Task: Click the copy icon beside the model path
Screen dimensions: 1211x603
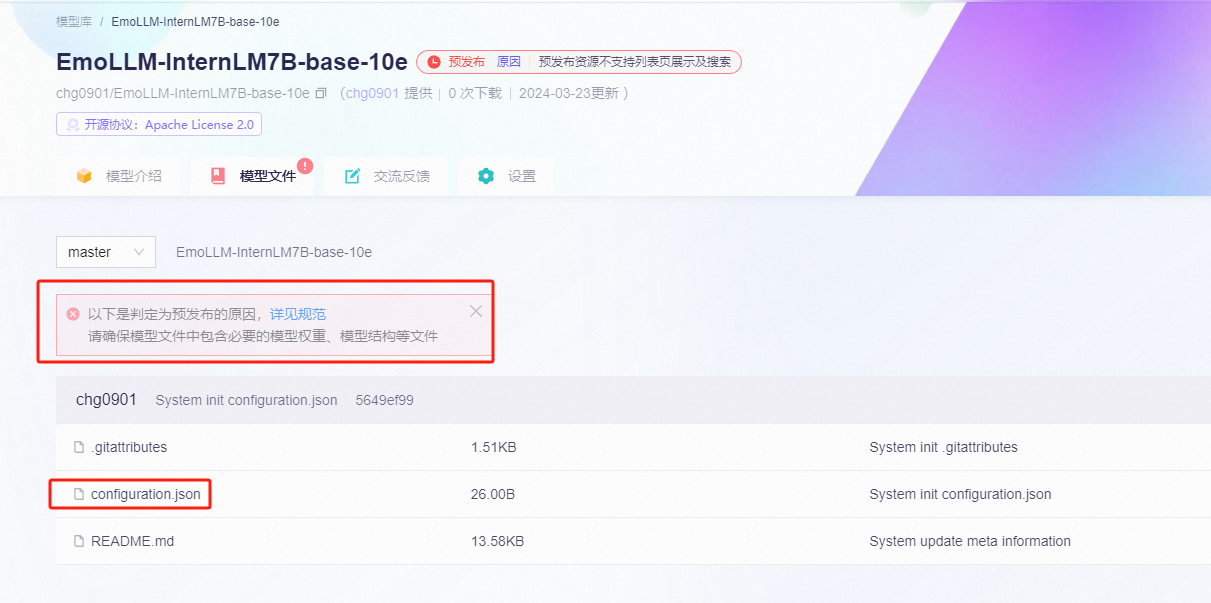Action: 321,93
